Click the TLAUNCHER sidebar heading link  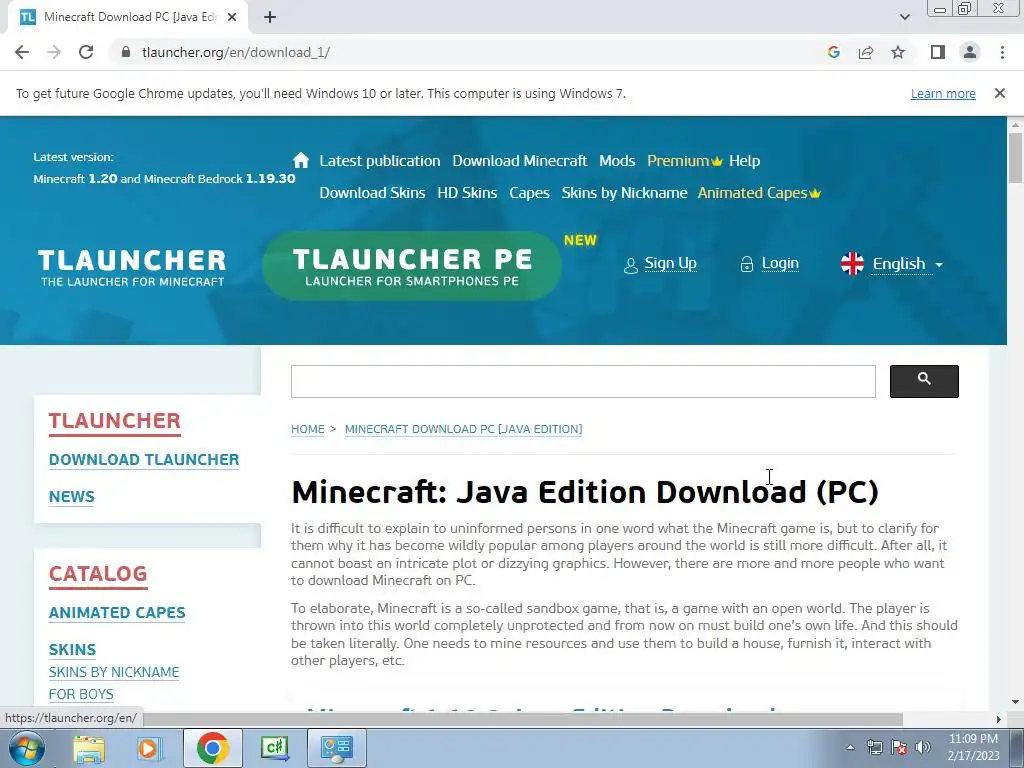pyautogui.click(x=114, y=421)
